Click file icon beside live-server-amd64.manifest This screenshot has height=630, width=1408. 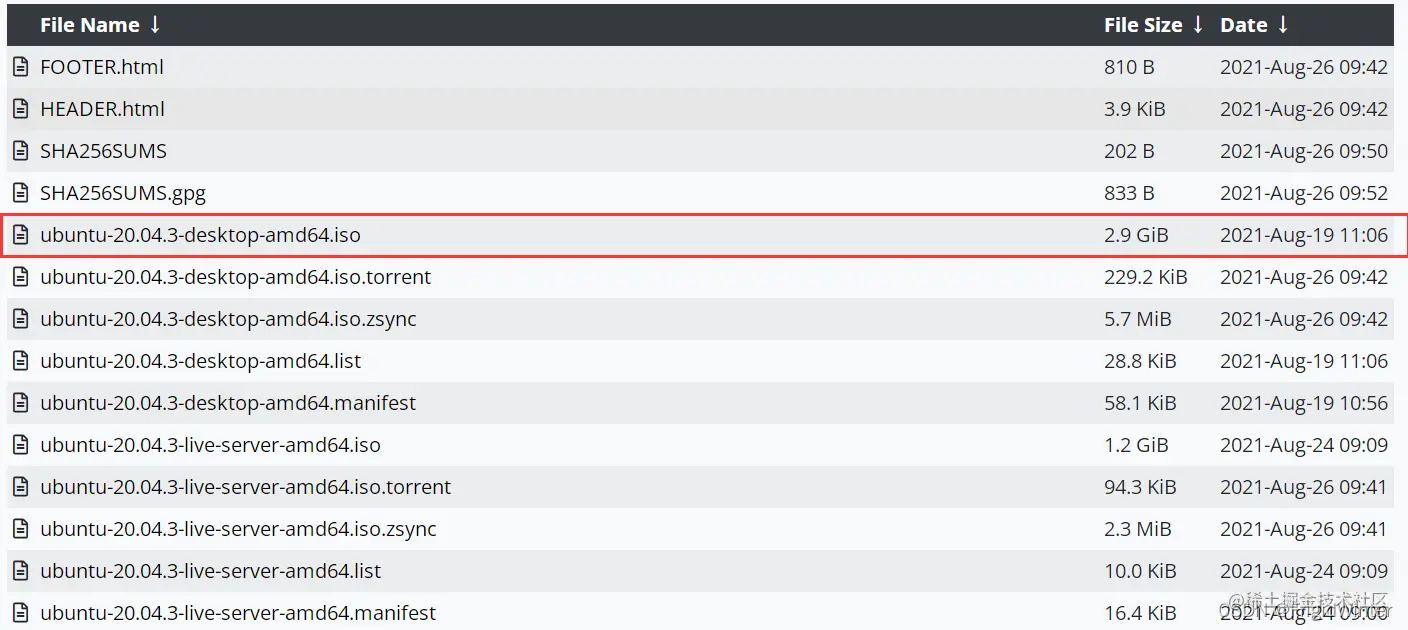point(20,613)
